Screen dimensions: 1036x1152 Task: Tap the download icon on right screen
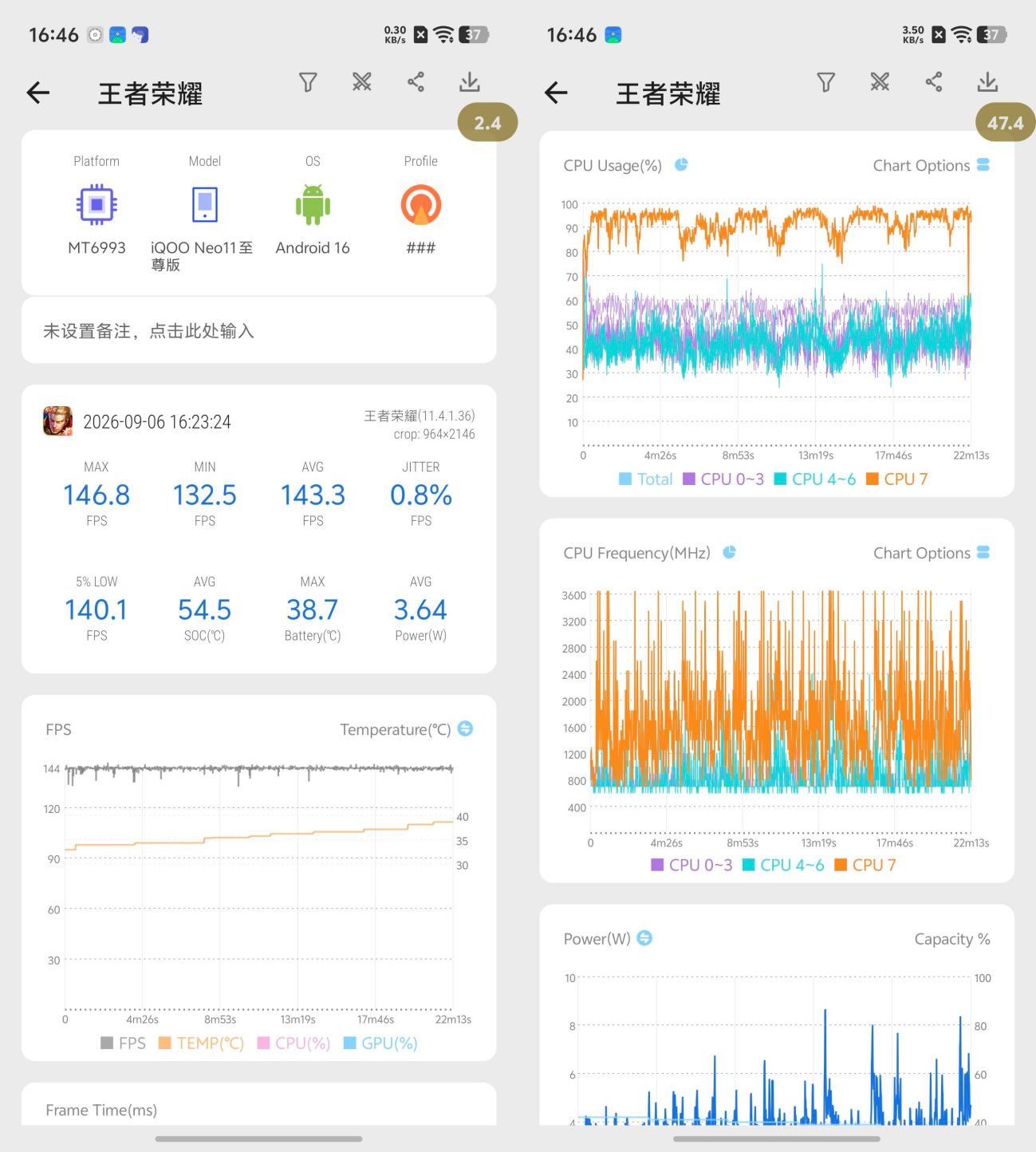987,82
